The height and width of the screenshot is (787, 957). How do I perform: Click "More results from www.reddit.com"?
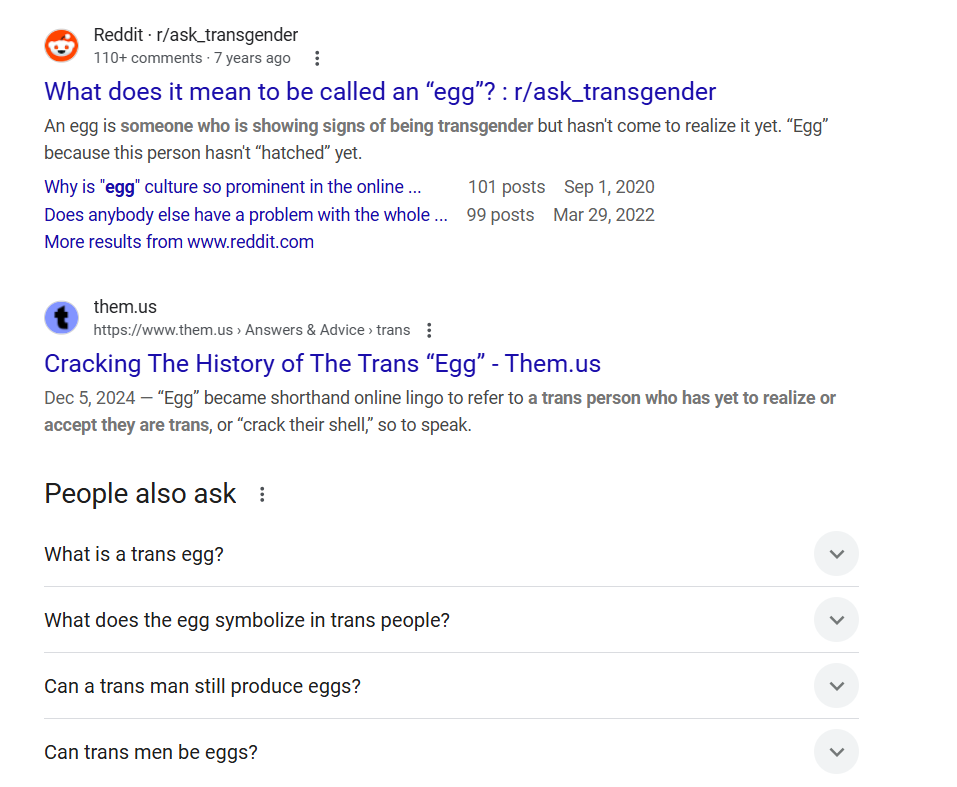[x=179, y=242]
